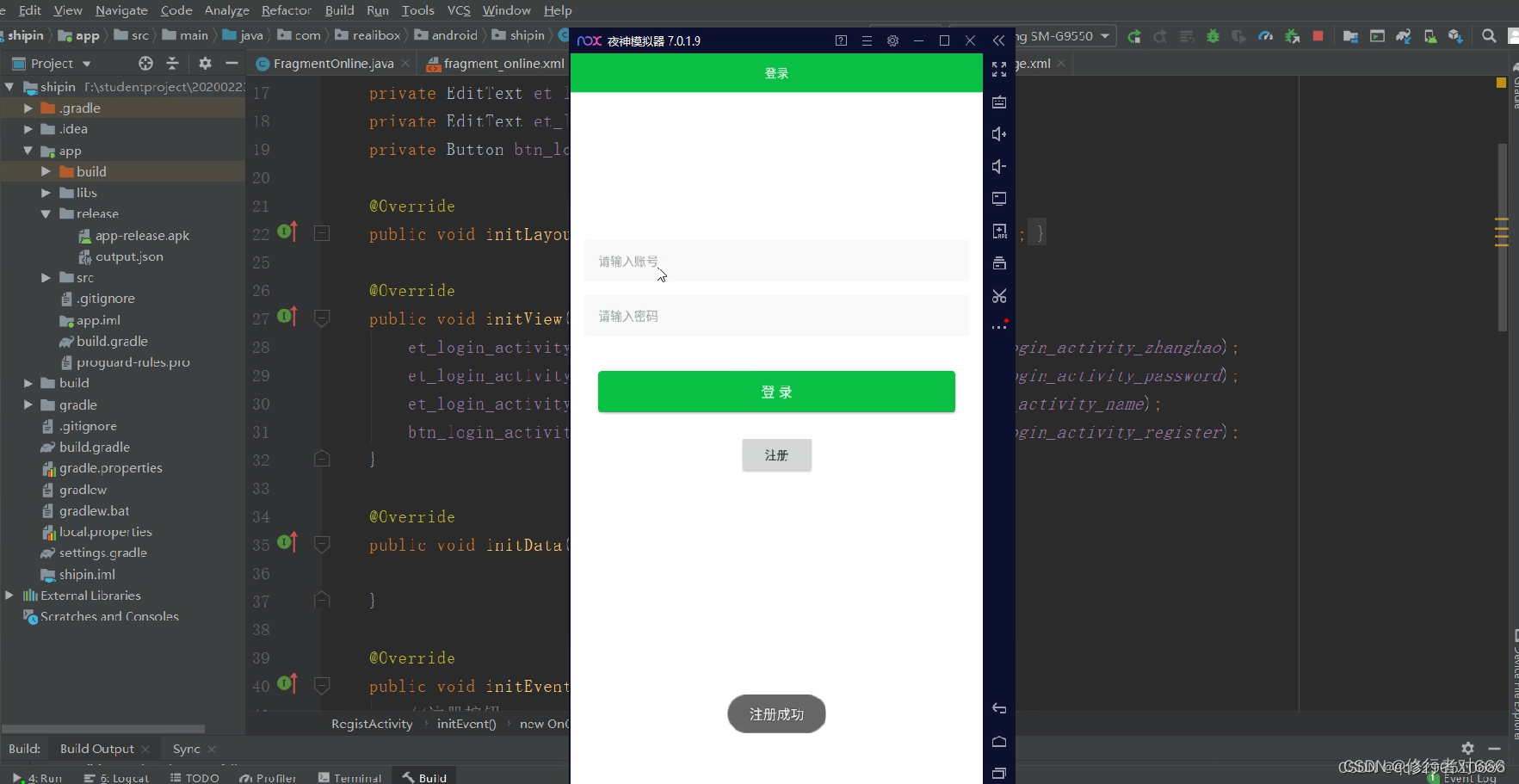The width and height of the screenshot is (1519, 784).
Task: Open the View menu
Action: tap(68, 10)
